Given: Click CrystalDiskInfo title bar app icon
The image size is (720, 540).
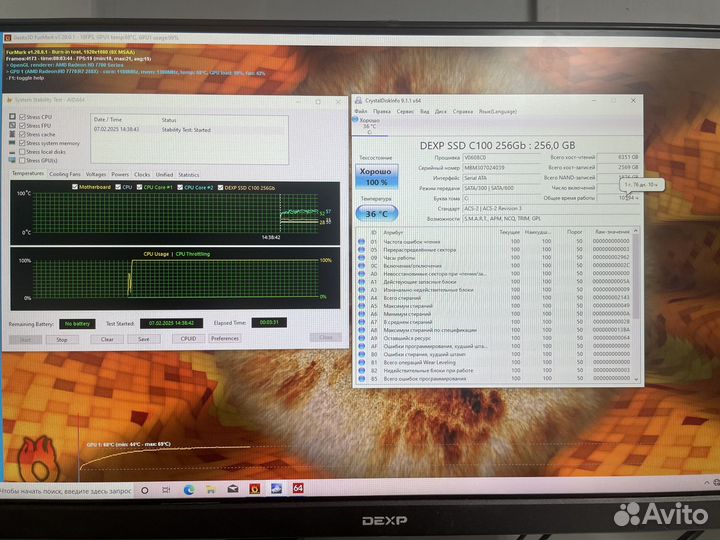Looking at the screenshot, I should pyautogui.click(x=358, y=100).
